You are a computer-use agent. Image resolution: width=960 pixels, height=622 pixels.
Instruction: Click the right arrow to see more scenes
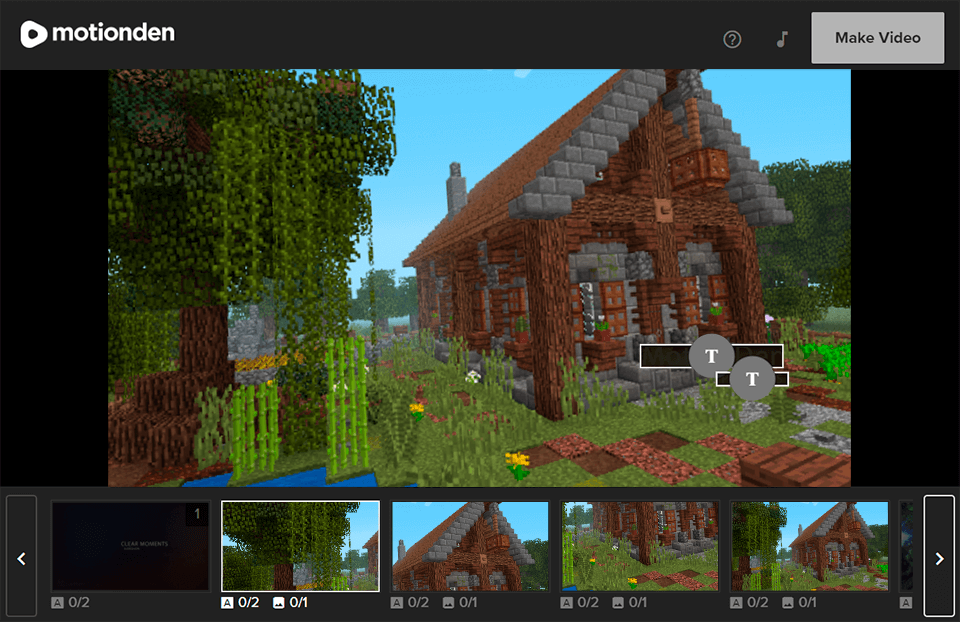point(939,559)
